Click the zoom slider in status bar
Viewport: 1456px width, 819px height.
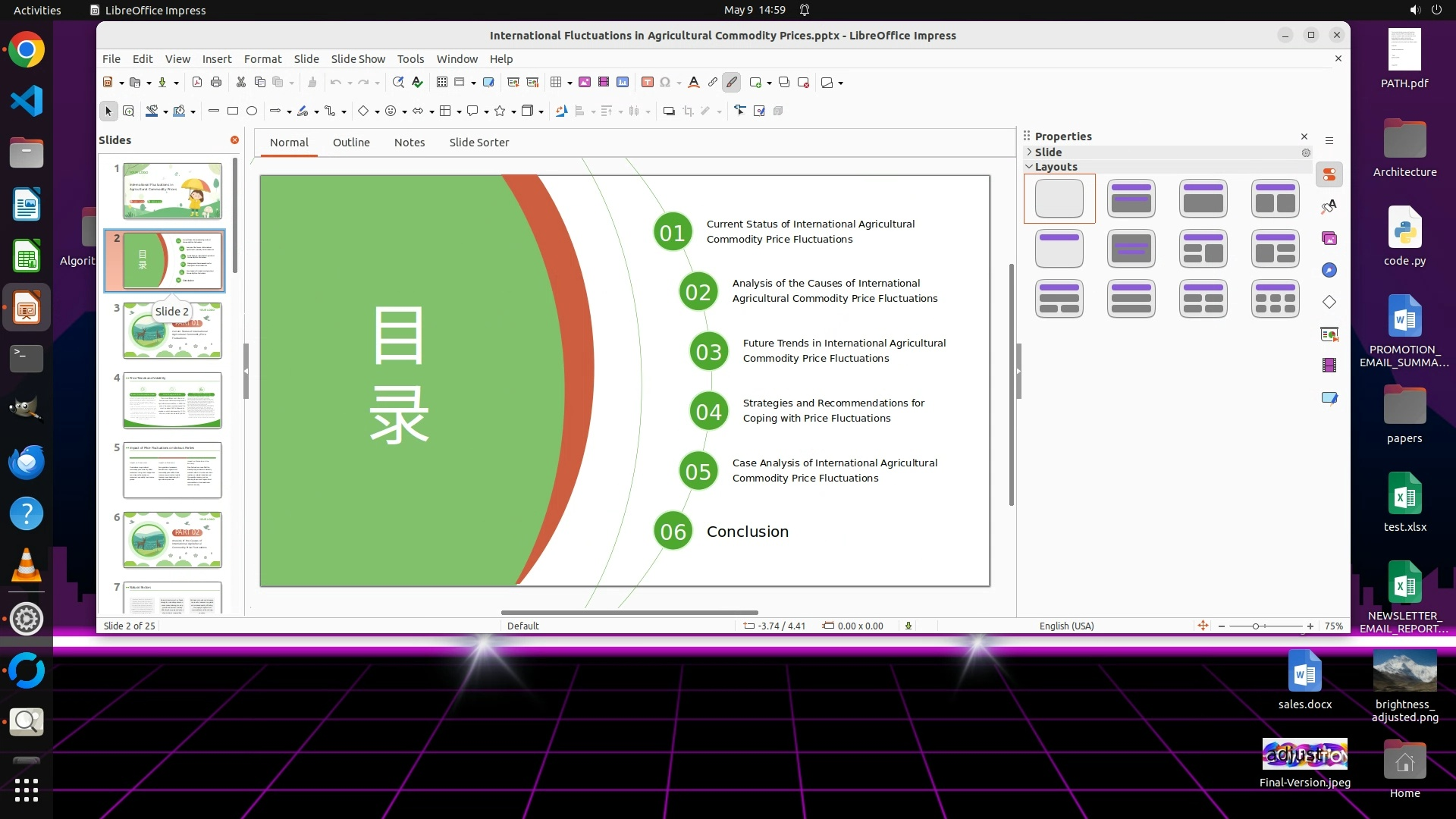[x=1257, y=626]
